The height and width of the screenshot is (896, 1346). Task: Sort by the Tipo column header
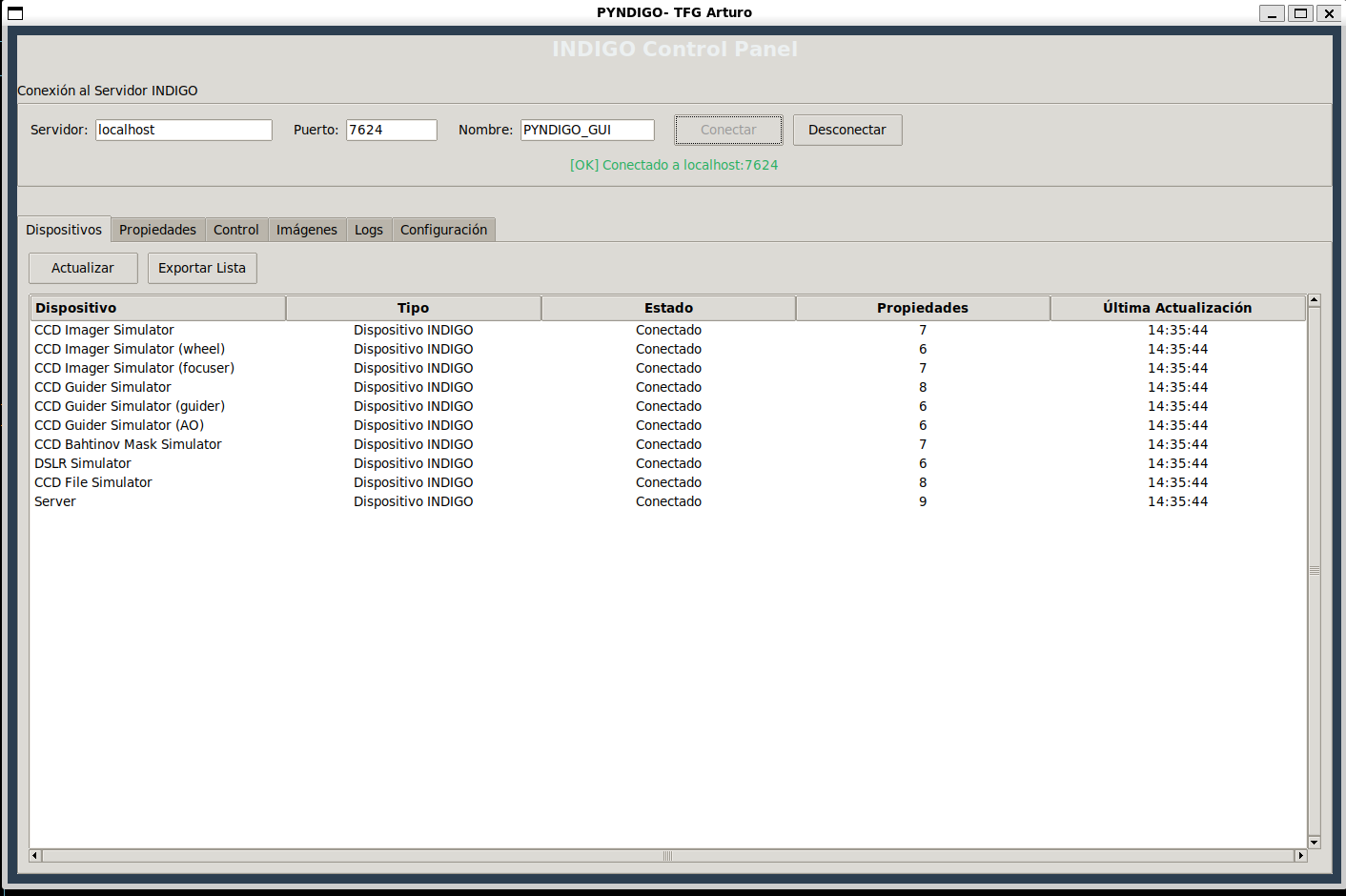414,308
